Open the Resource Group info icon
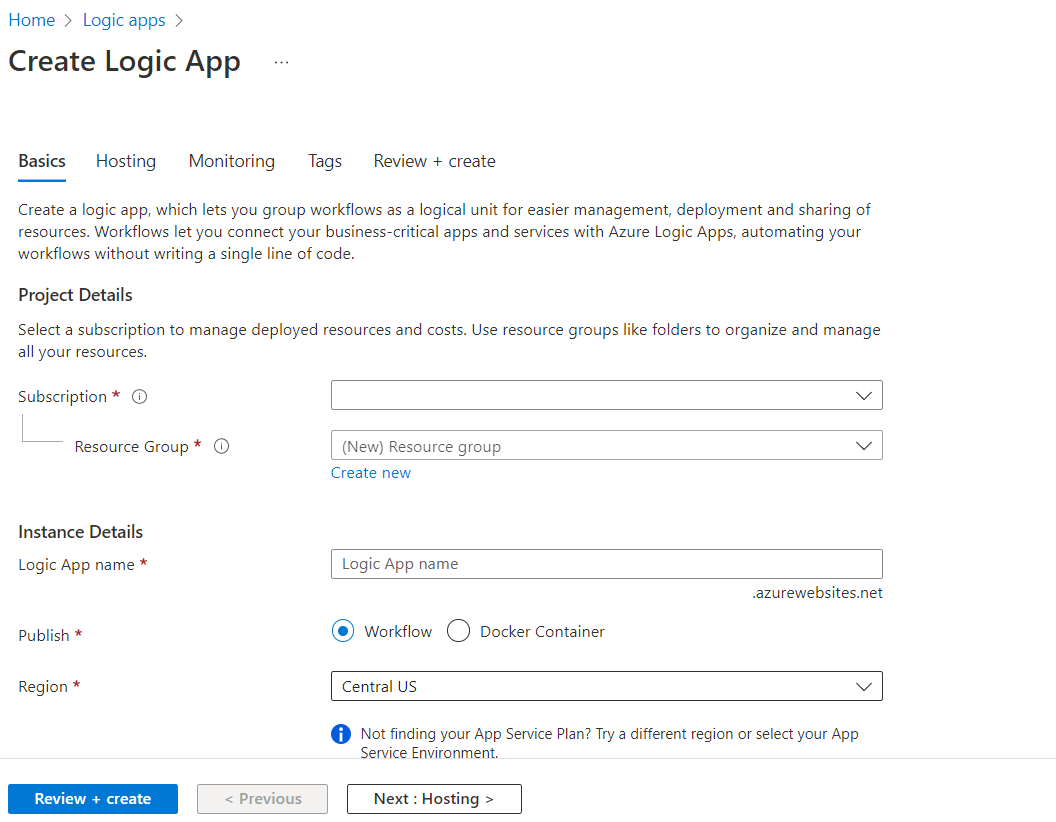The width and height of the screenshot is (1056, 822). 222,446
